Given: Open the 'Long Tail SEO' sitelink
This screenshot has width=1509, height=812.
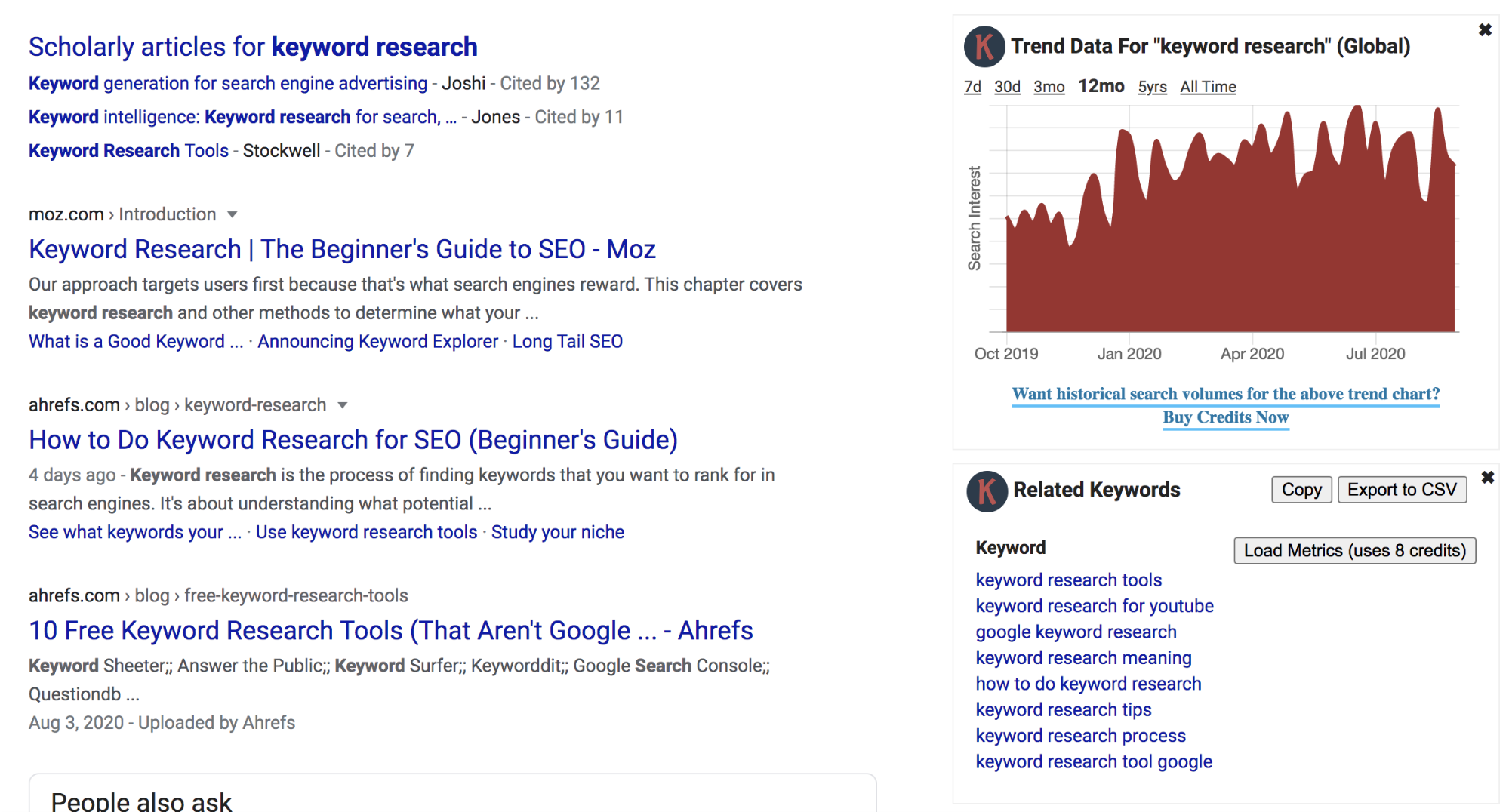Looking at the screenshot, I should pos(567,342).
